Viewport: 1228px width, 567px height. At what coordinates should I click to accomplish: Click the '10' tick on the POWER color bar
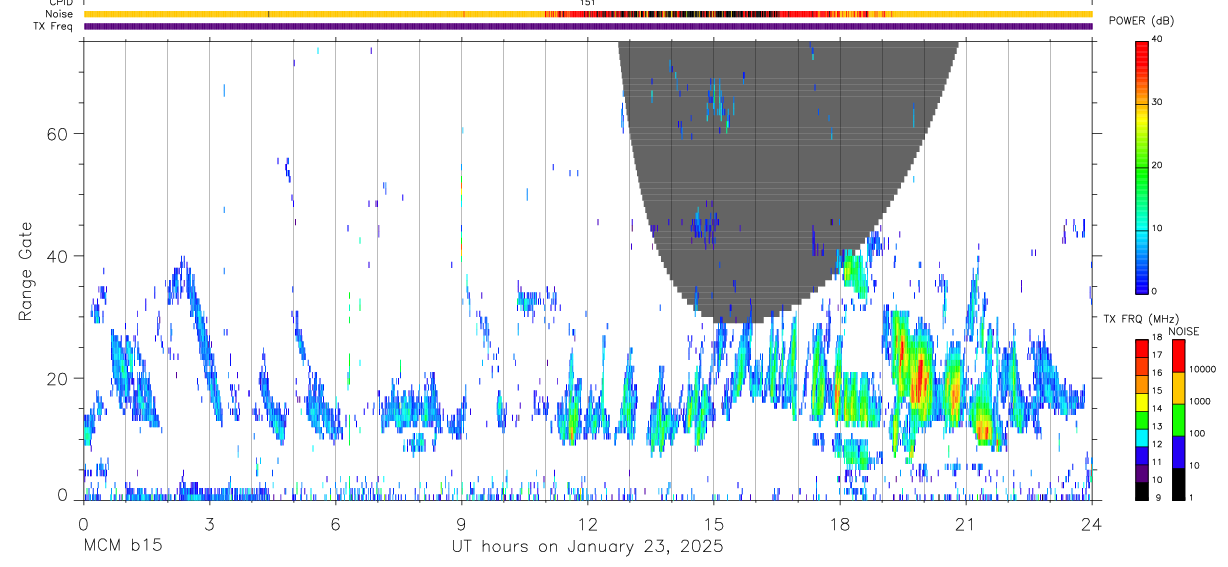point(1157,229)
